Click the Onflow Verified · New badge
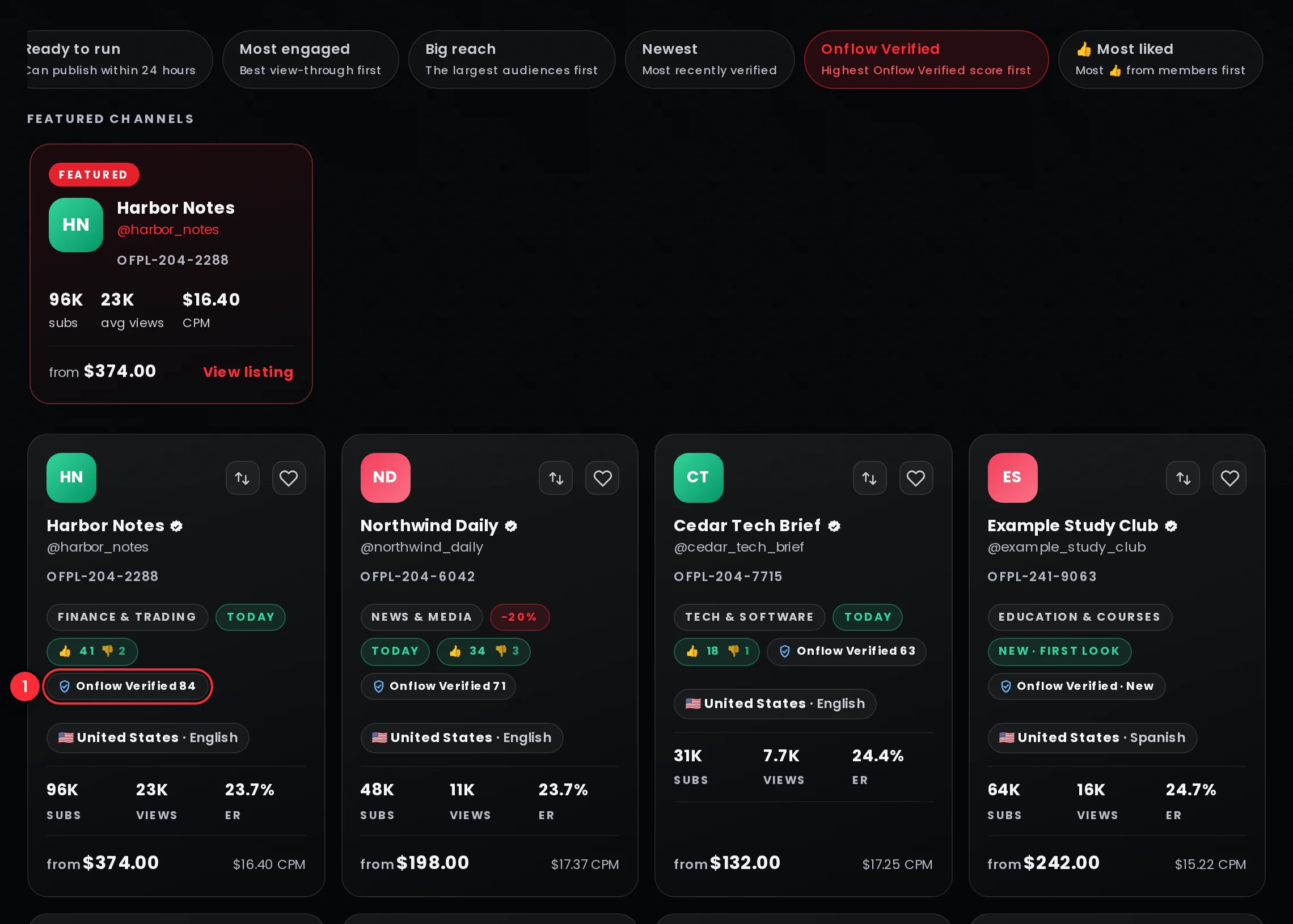Image resolution: width=1293 pixels, height=924 pixels. (x=1076, y=686)
